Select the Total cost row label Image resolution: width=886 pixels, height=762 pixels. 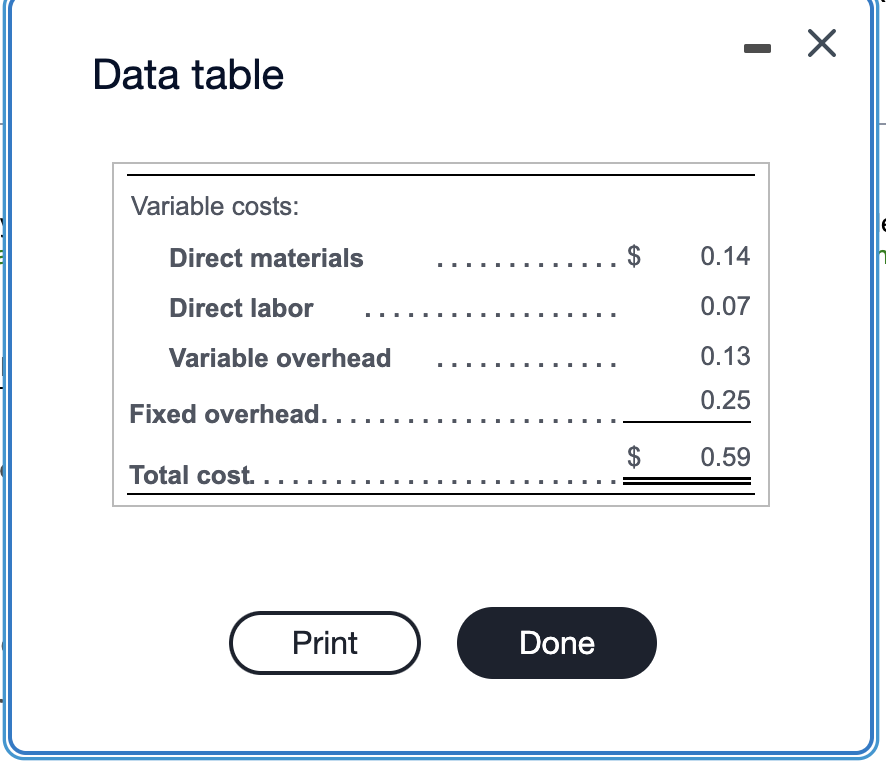coord(186,475)
